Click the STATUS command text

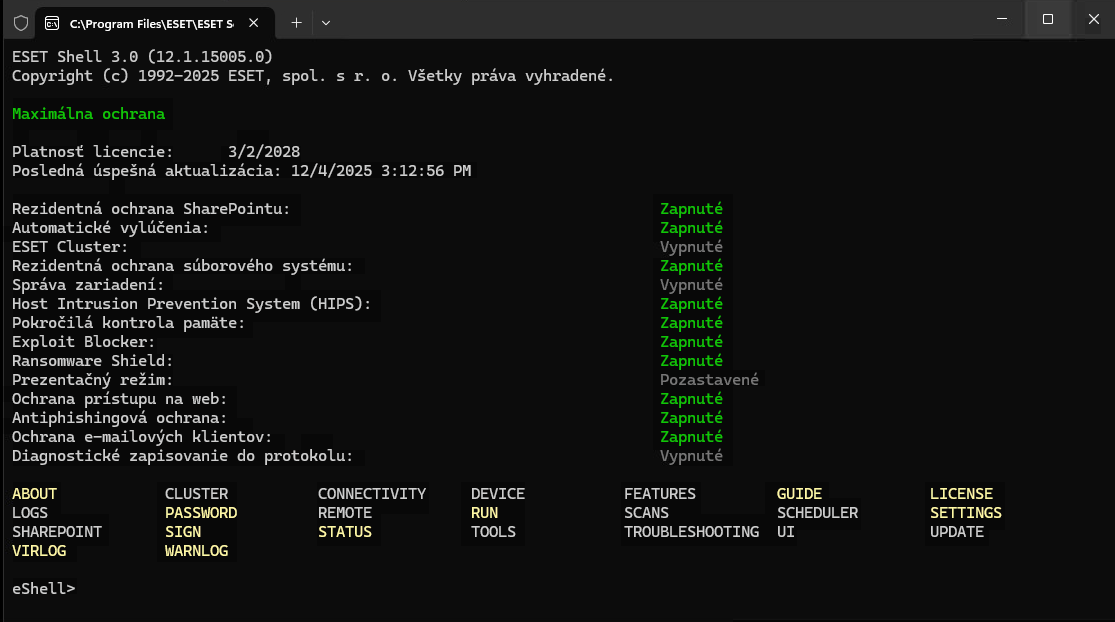tap(344, 532)
